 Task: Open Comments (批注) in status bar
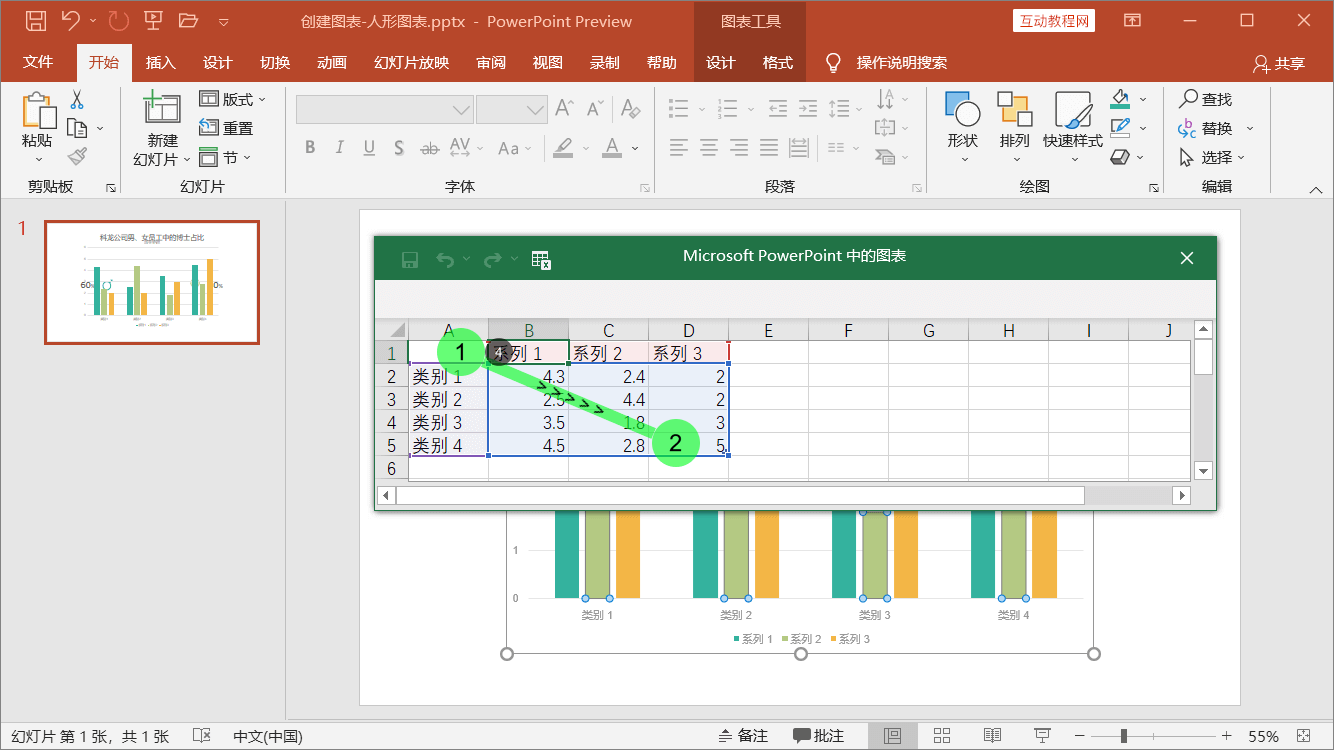818,736
